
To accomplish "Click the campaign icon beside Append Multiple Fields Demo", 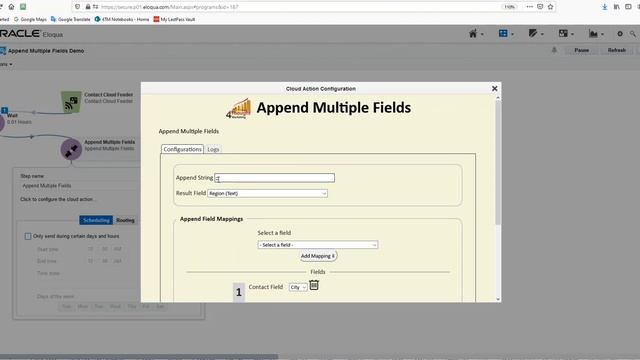I will (2, 51).
